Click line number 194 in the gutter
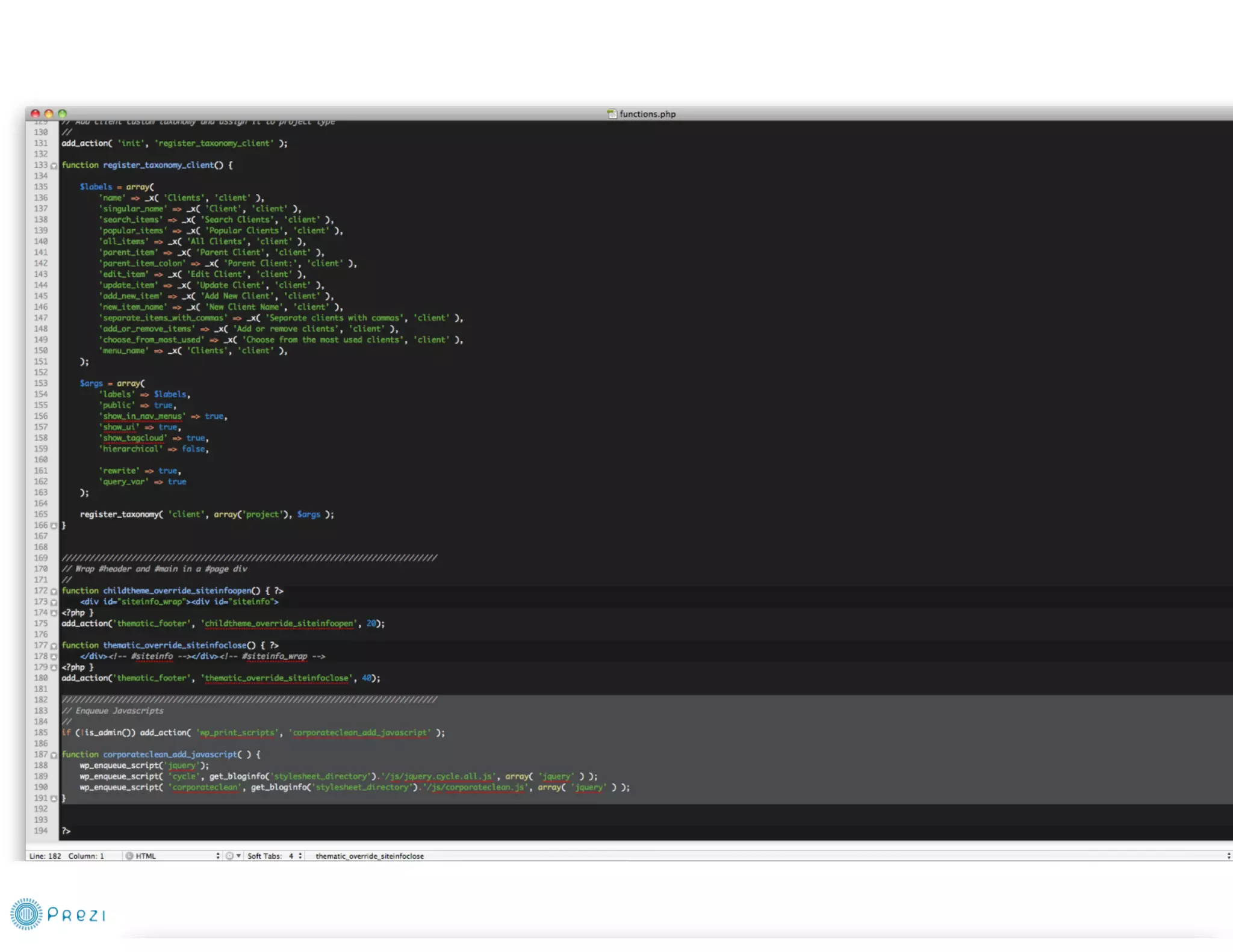Image resolution: width=1233 pixels, height=952 pixels. pyautogui.click(x=40, y=831)
